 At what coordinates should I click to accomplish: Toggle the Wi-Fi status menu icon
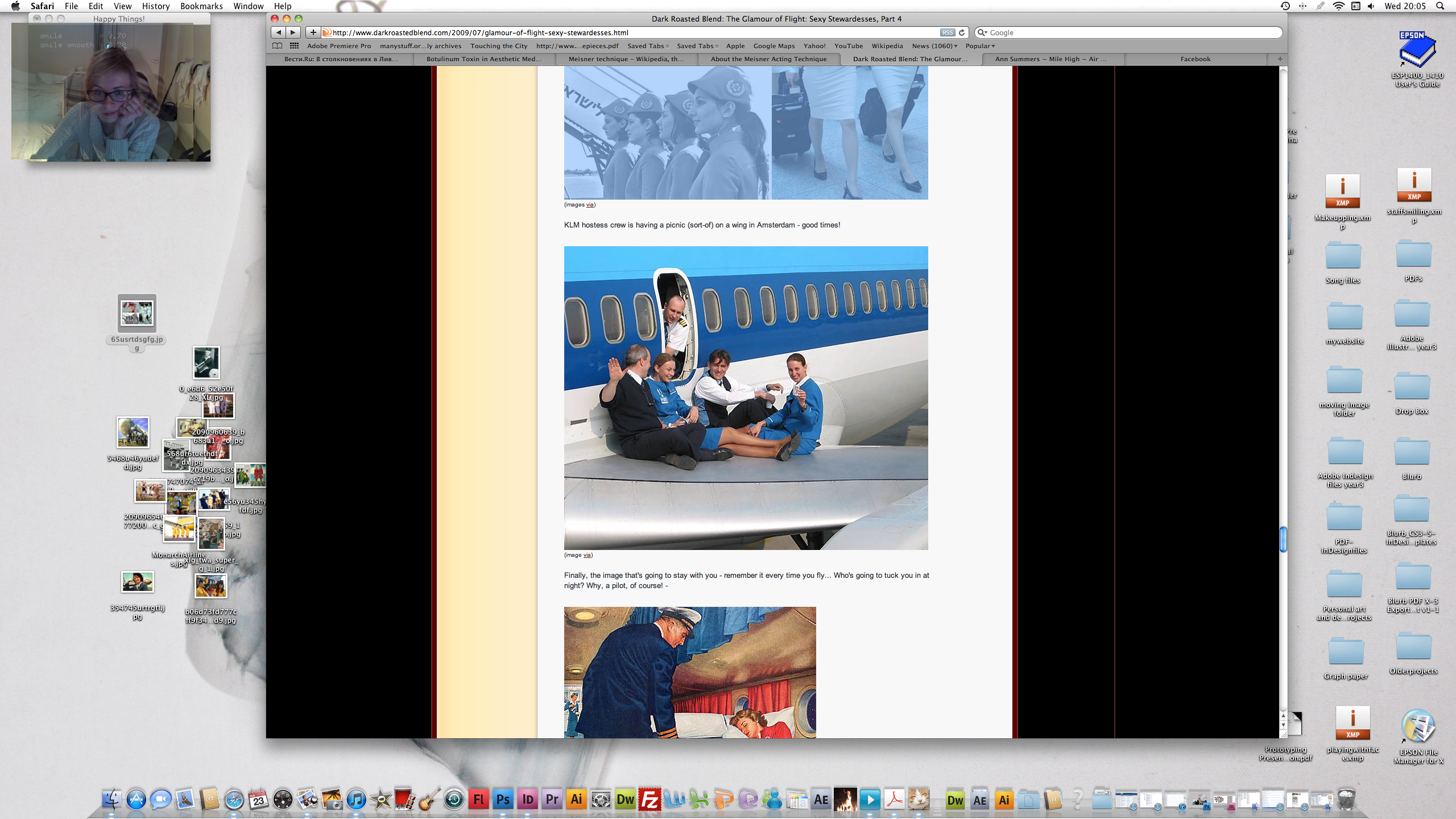click(1339, 6)
